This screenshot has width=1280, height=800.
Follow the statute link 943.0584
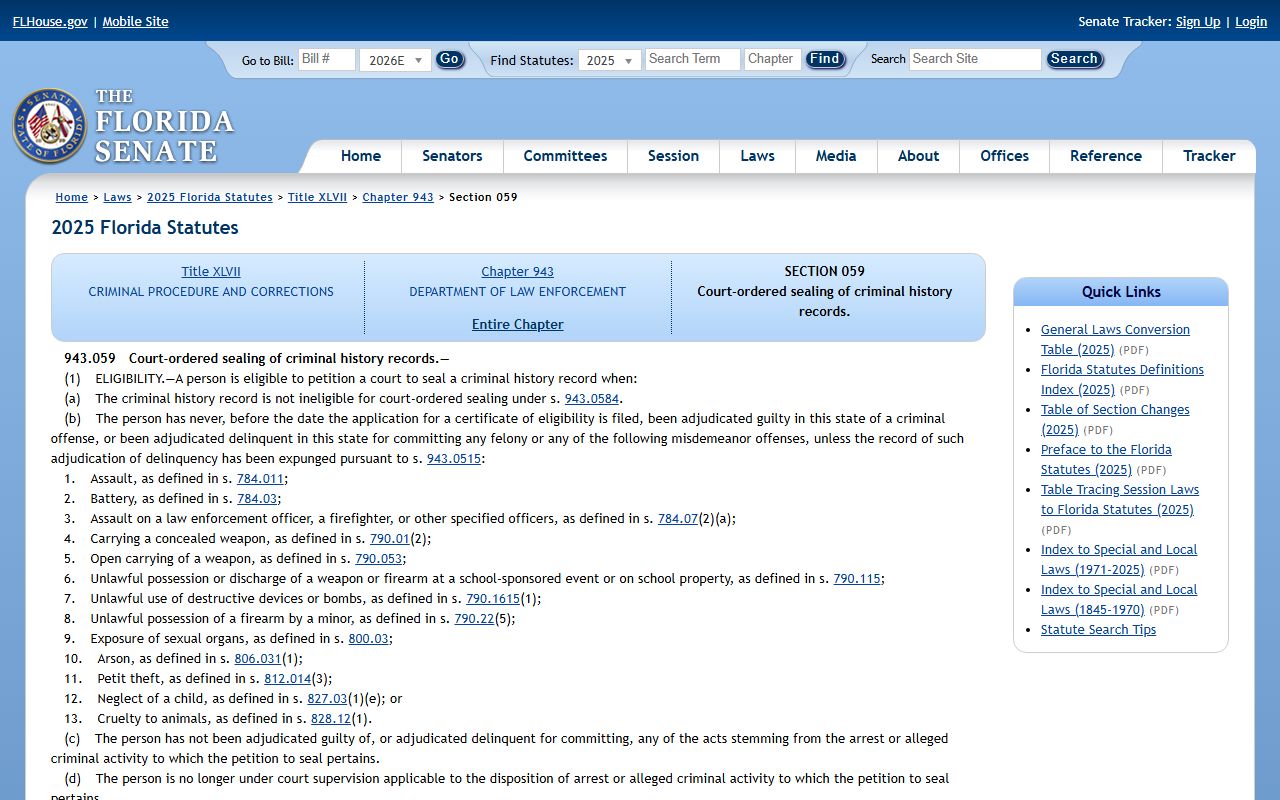pos(592,398)
